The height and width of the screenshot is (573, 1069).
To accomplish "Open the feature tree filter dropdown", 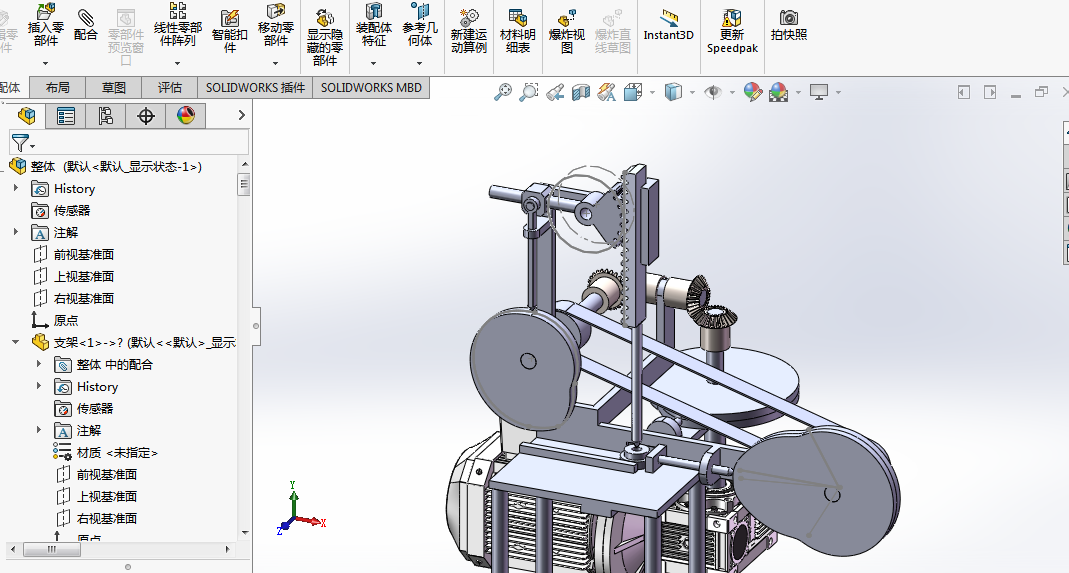I will pyautogui.click(x=22, y=143).
